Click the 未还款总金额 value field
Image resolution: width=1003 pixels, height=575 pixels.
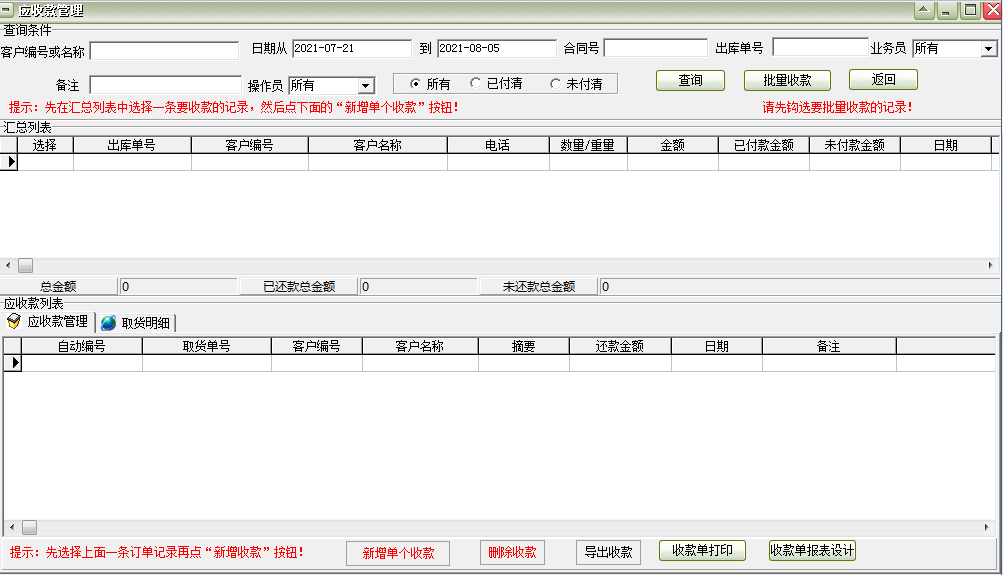tap(799, 287)
